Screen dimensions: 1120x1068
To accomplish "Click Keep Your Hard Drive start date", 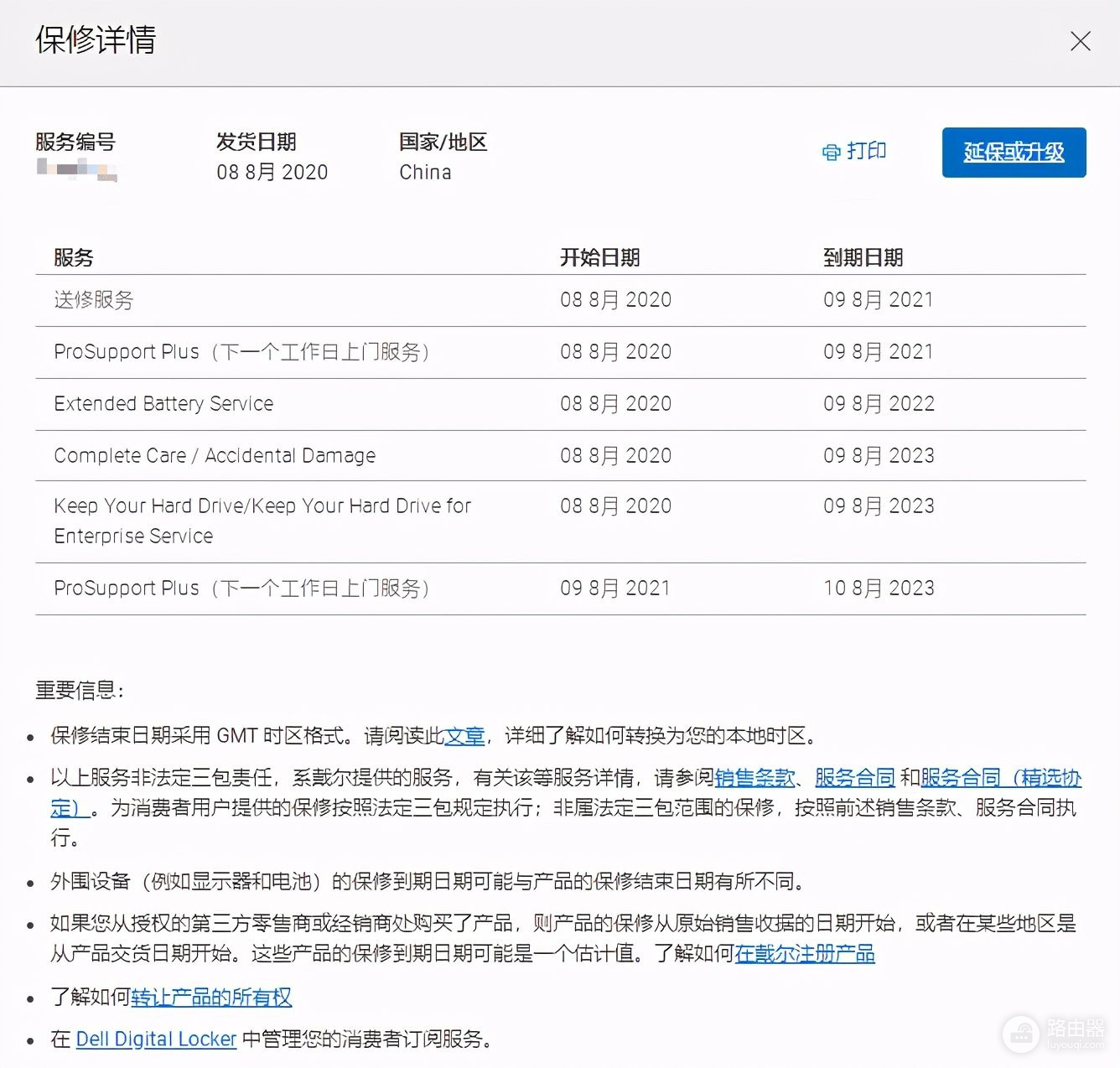I will pyautogui.click(x=616, y=506).
